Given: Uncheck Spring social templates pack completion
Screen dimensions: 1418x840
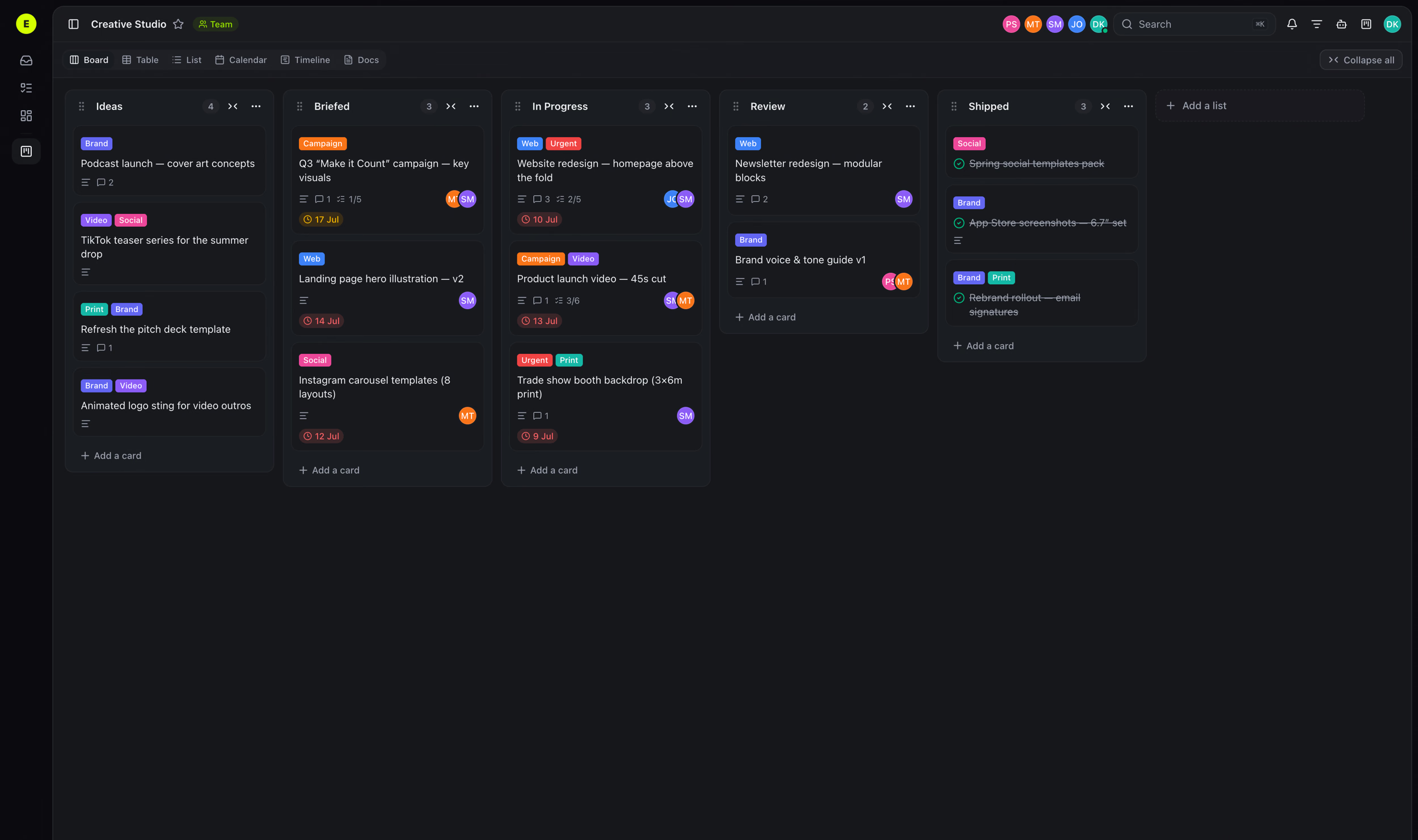Looking at the screenshot, I should (x=959, y=164).
